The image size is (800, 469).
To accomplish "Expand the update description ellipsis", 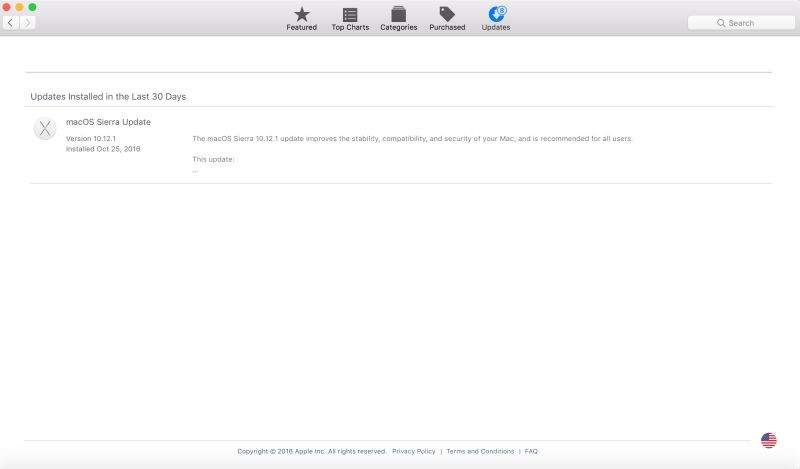I will [195, 171].
